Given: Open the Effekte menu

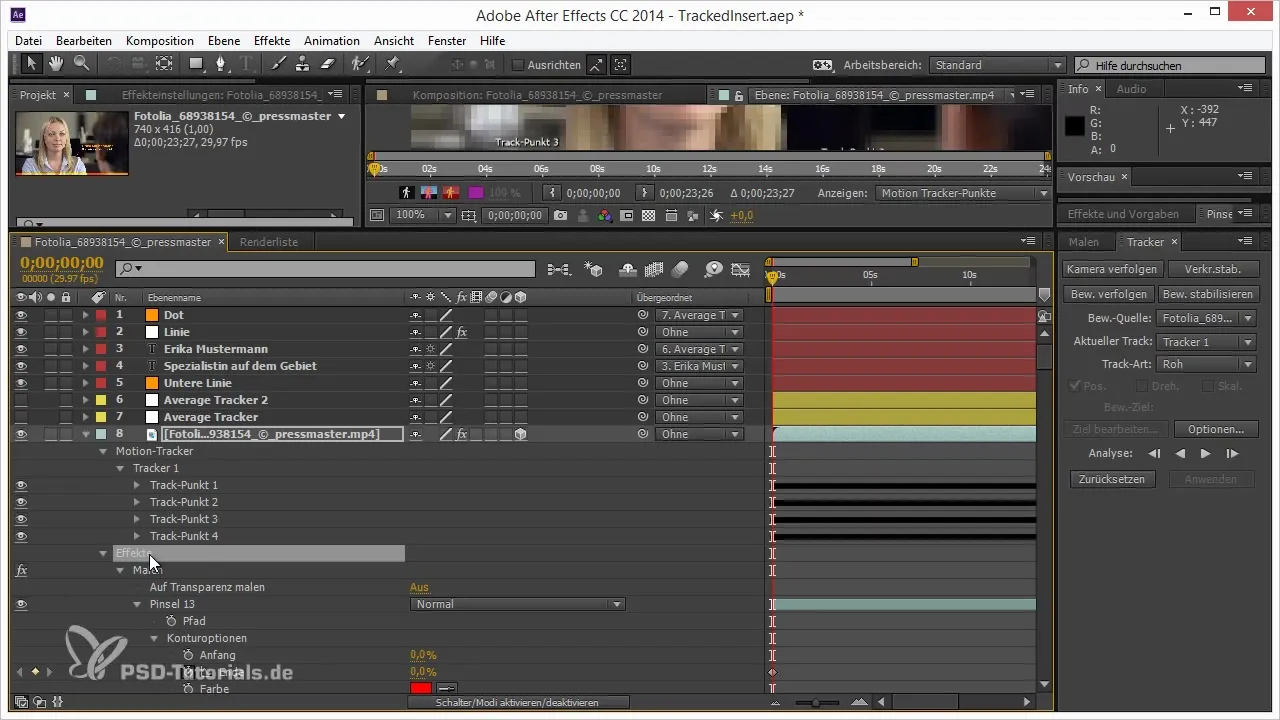Looking at the screenshot, I should 272,41.
